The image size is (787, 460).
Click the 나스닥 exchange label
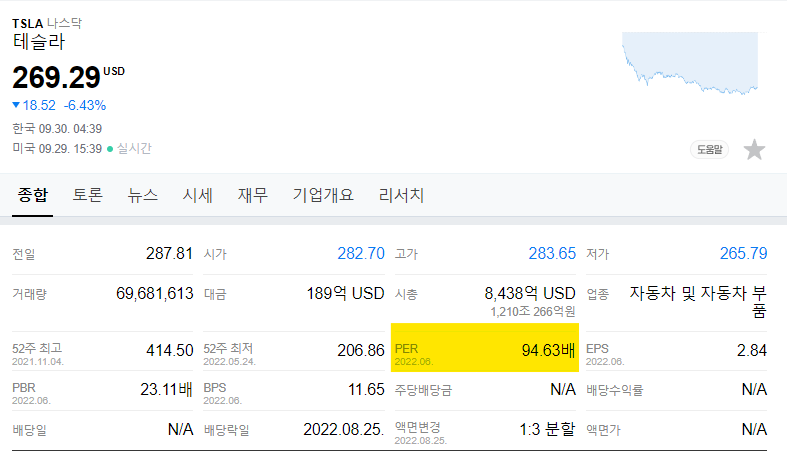point(64,24)
